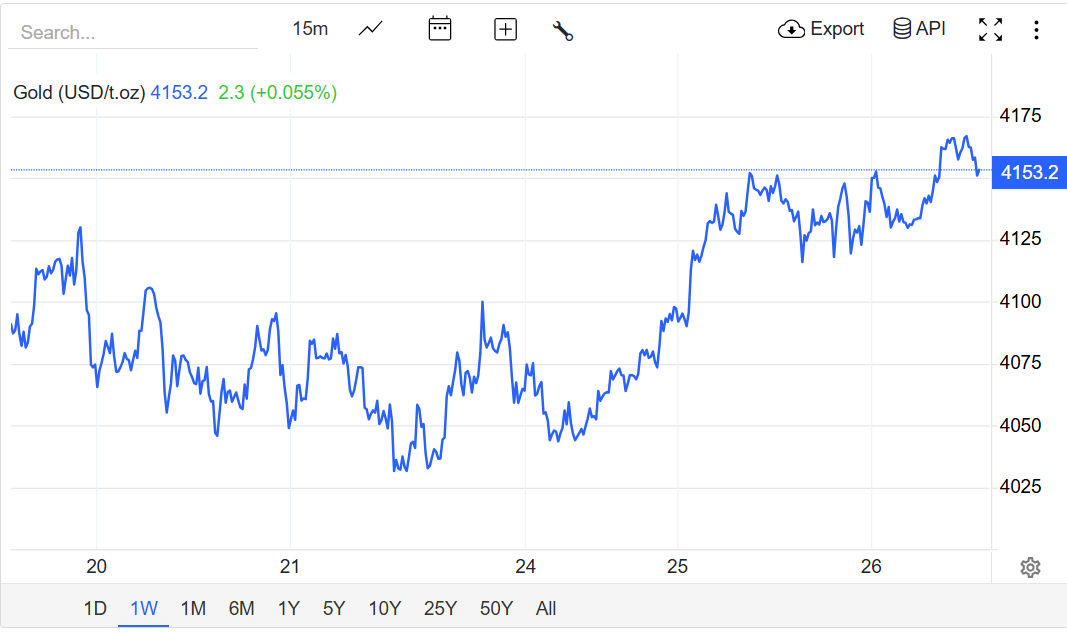The height and width of the screenshot is (633, 1067).
Task: Open the API database link
Action: point(919,29)
